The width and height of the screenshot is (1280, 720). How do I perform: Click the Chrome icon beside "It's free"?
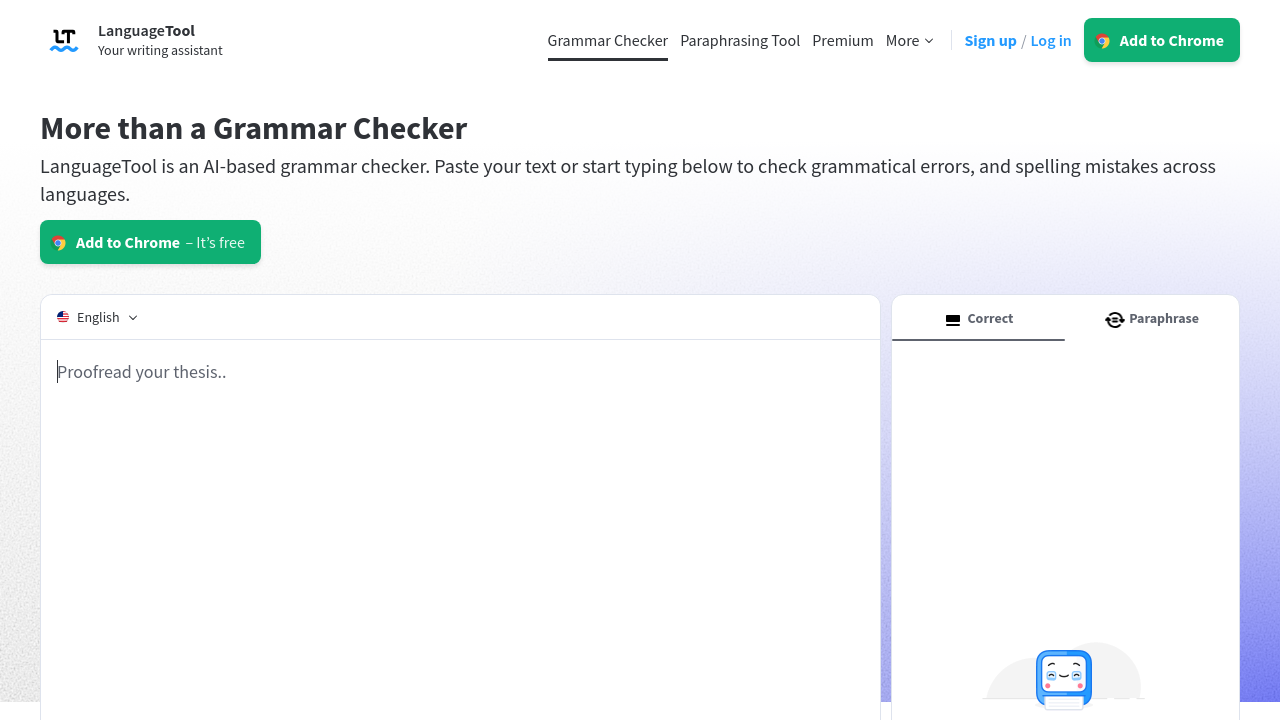click(59, 243)
